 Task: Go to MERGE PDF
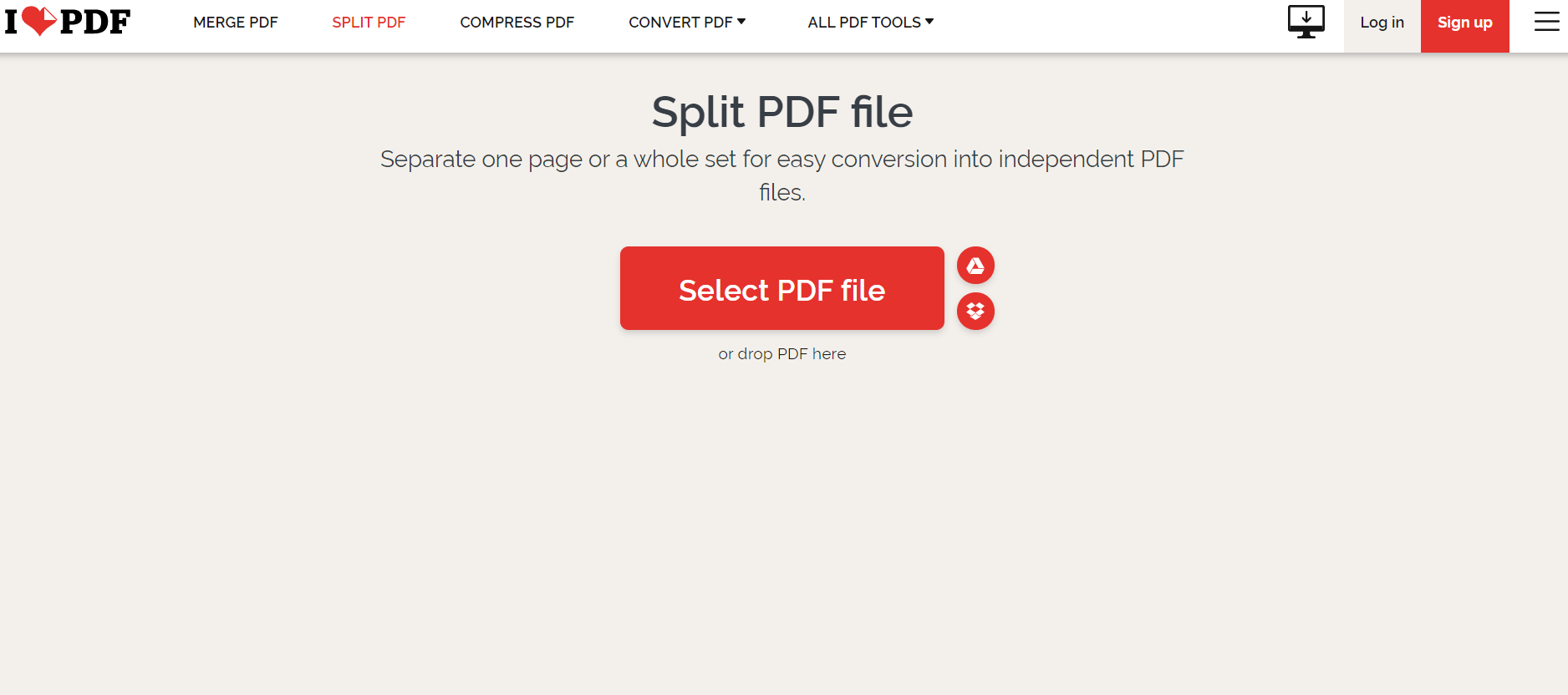point(235,23)
